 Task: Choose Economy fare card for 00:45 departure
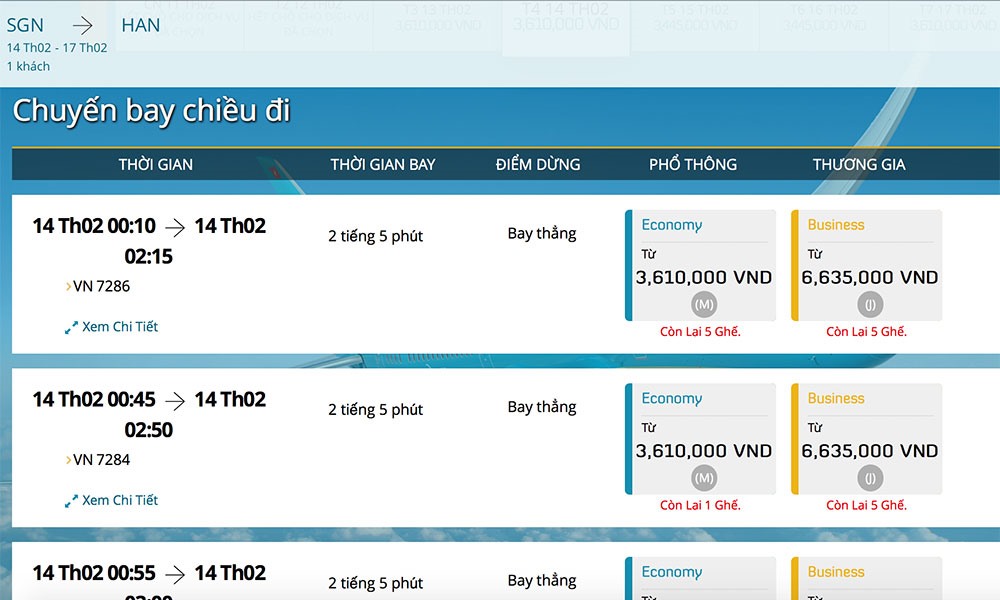(x=700, y=439)
